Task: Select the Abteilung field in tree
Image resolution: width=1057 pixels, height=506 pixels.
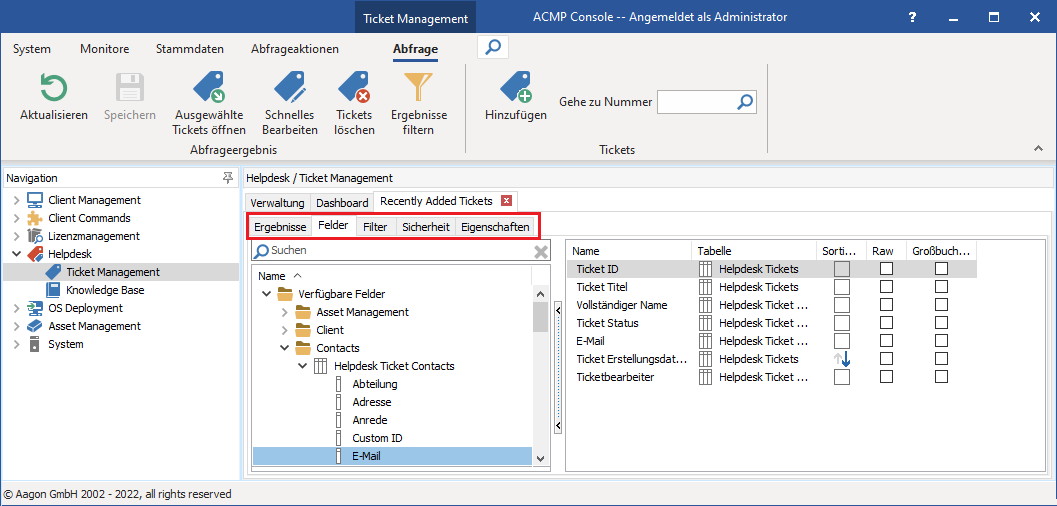Action: point(375,384)
